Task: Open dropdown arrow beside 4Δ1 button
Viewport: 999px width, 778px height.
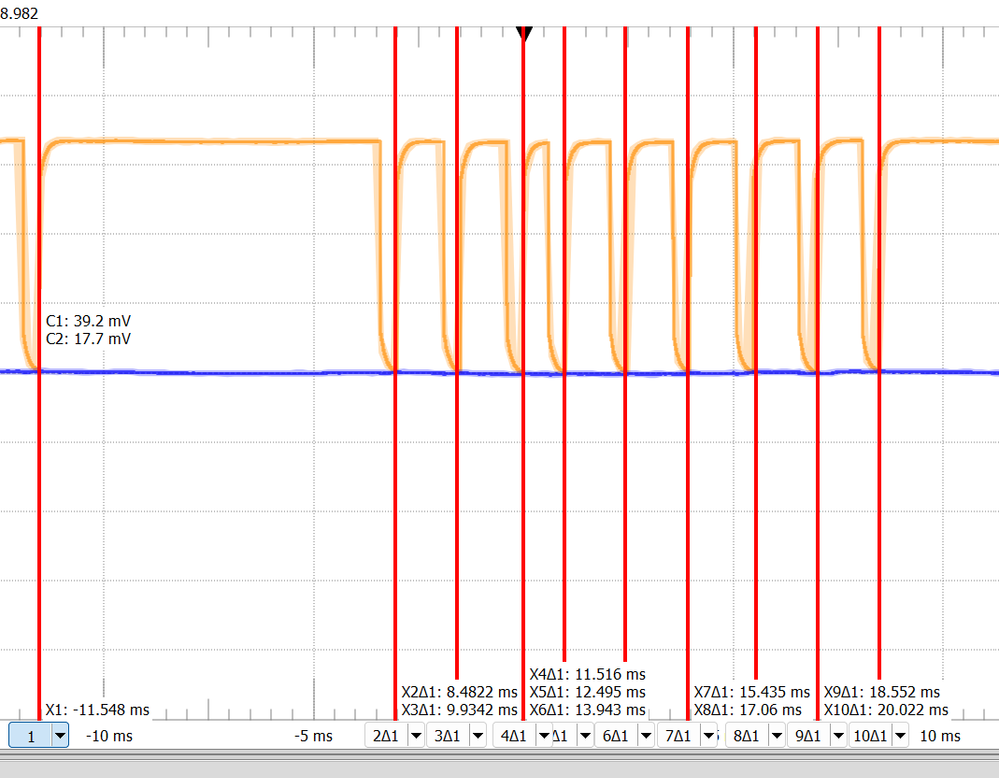Action: click(544, 736)
